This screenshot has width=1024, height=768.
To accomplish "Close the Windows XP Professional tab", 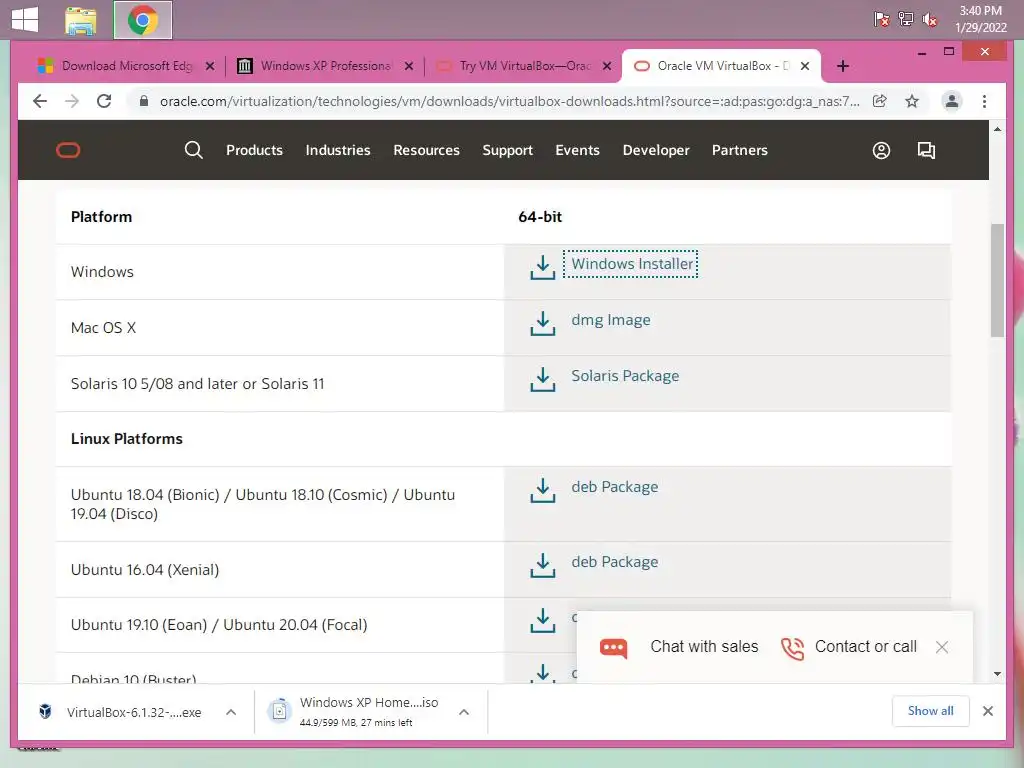I will click(408, 66).
